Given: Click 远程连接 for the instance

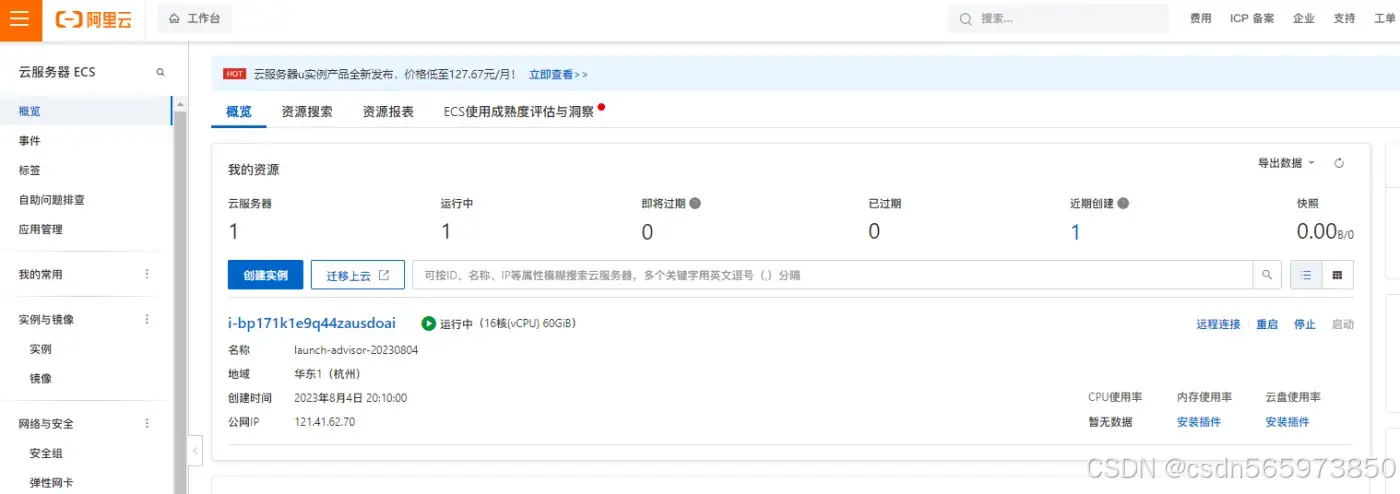Looking at the screenshot, I should point(1218,324).
